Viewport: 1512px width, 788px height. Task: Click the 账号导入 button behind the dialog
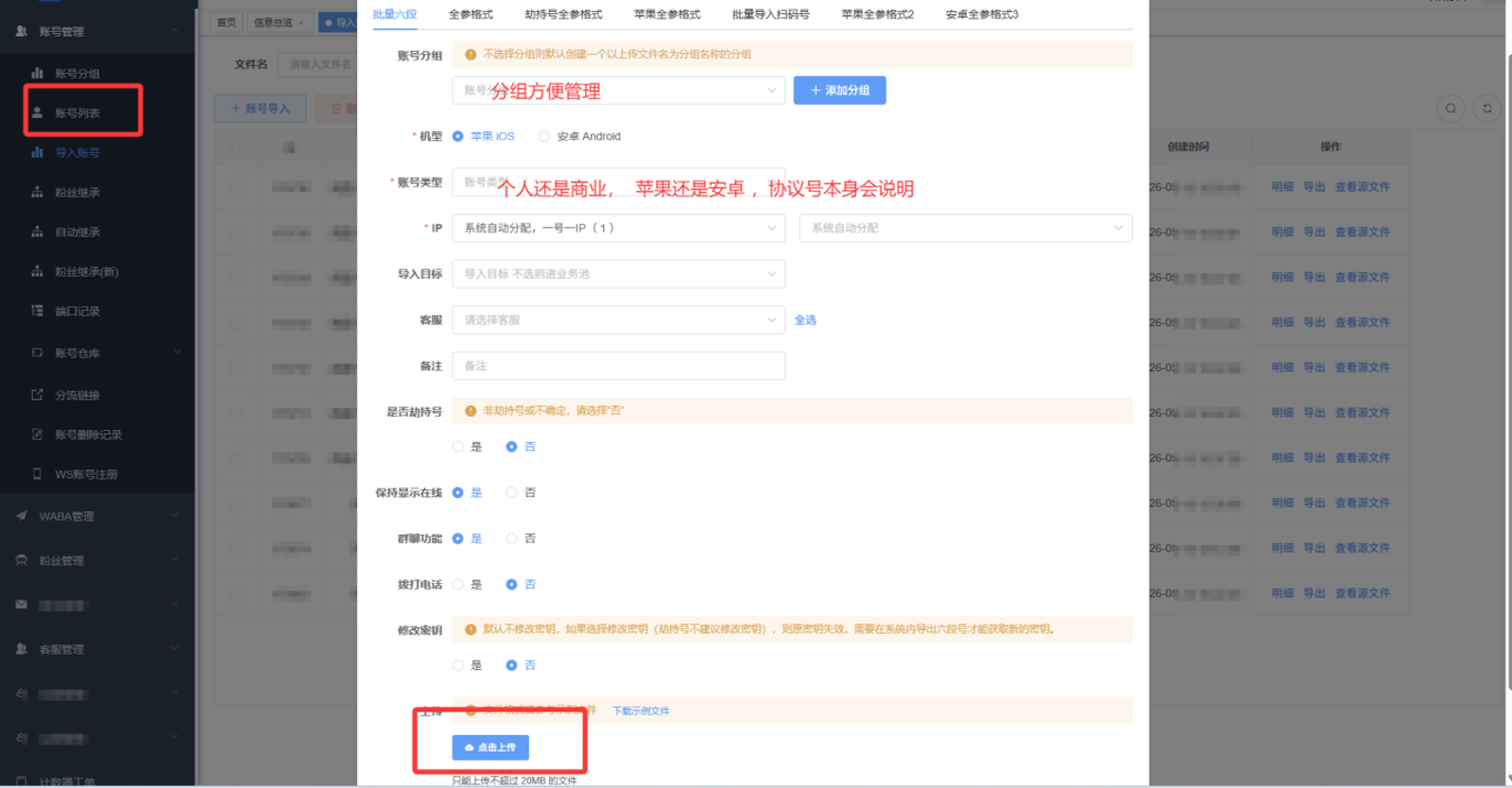(x=260, y=109)
